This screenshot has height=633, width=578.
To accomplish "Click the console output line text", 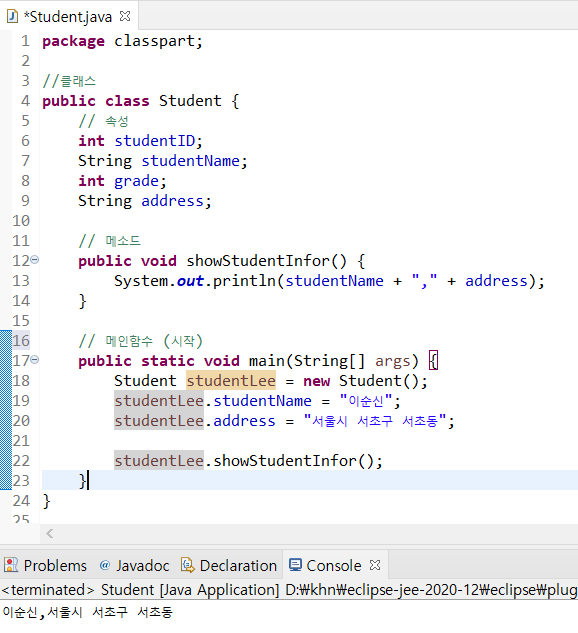I will [88, 612].
